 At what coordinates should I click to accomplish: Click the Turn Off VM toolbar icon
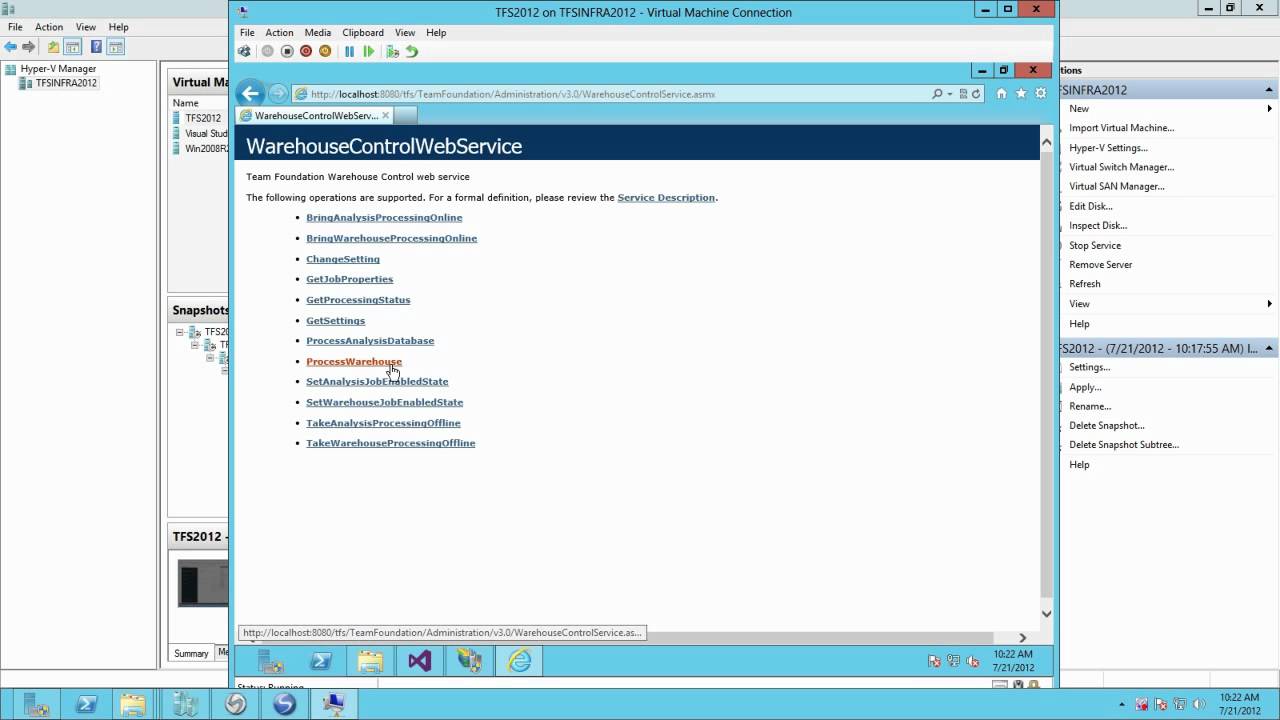[287, 51]
